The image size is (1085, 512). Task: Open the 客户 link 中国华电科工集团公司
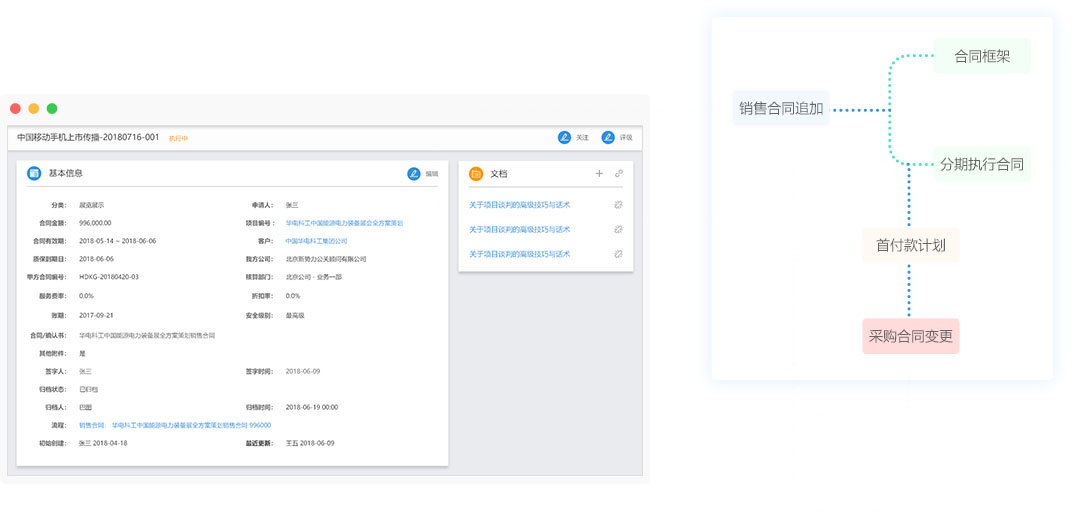(316, 241)
